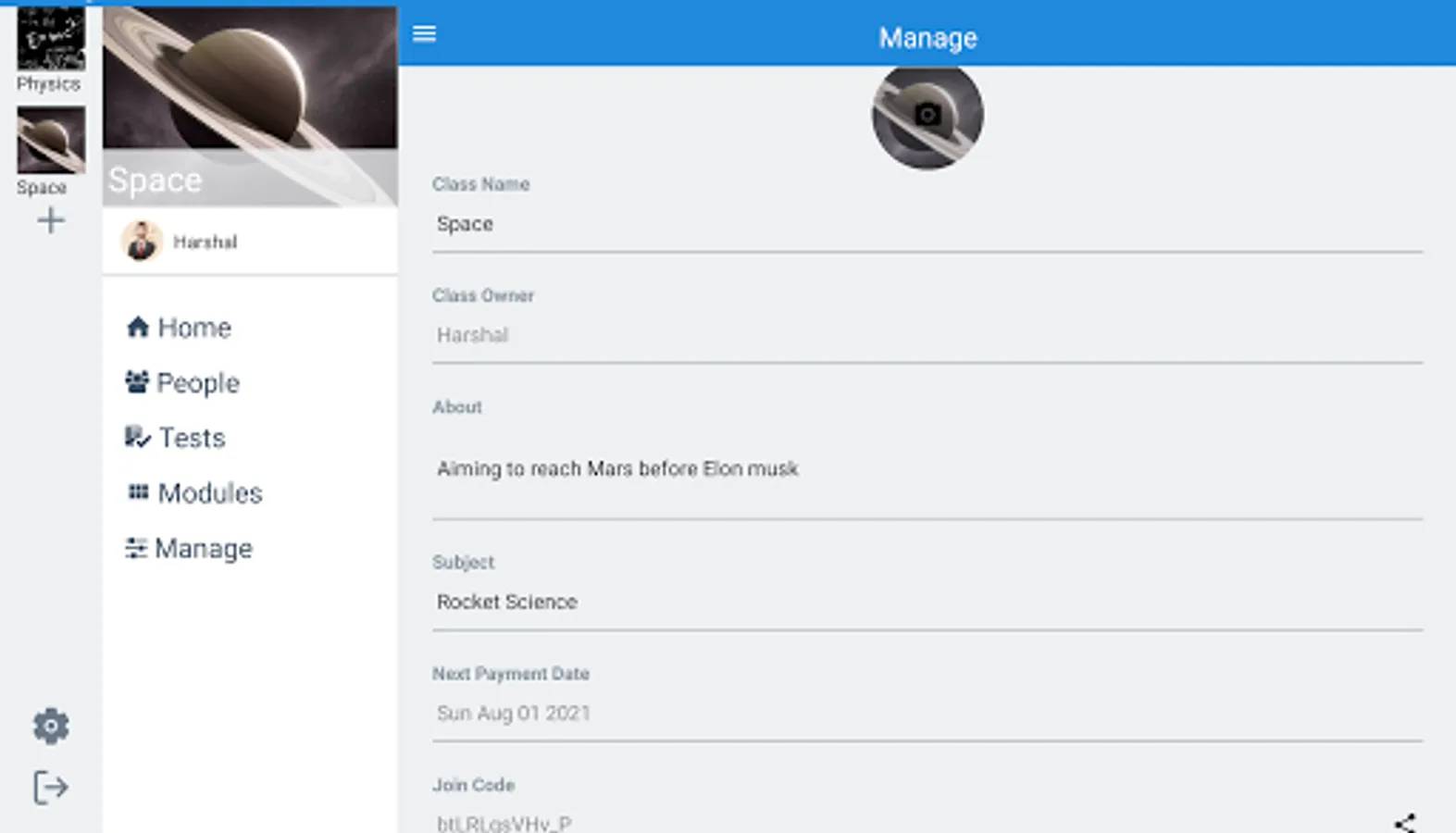Add a new class with plus icon
The image size is (1456, 833).
point(51,220)
